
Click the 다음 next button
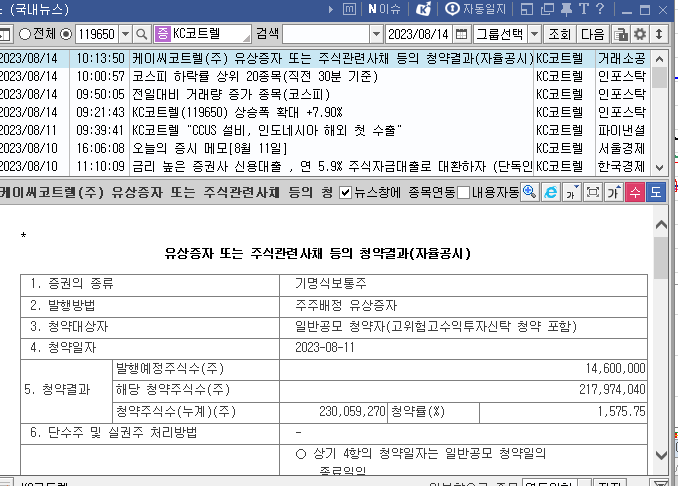click(x=592, y=34)
